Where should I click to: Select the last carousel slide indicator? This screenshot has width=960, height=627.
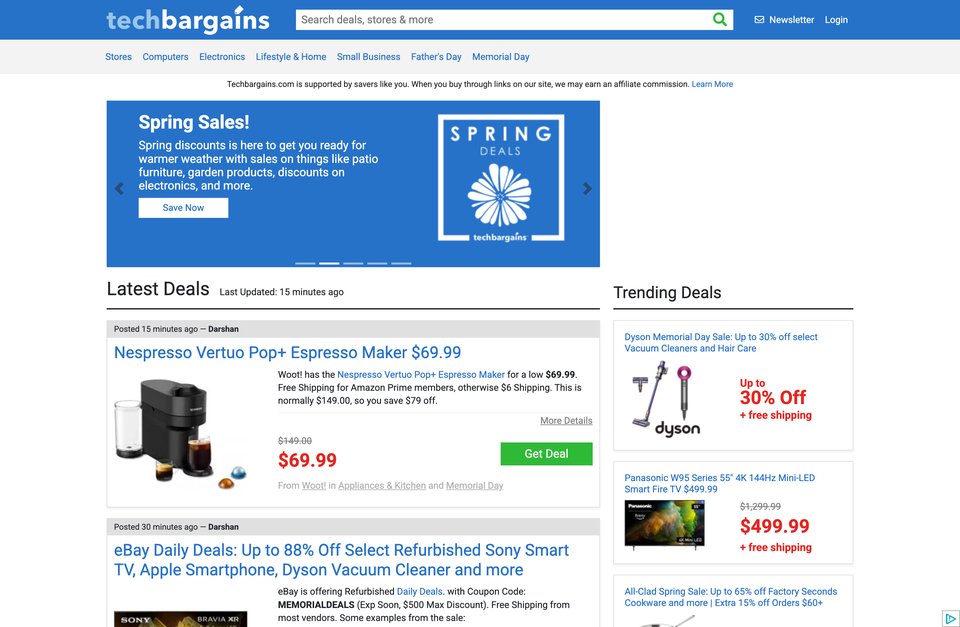401,263
